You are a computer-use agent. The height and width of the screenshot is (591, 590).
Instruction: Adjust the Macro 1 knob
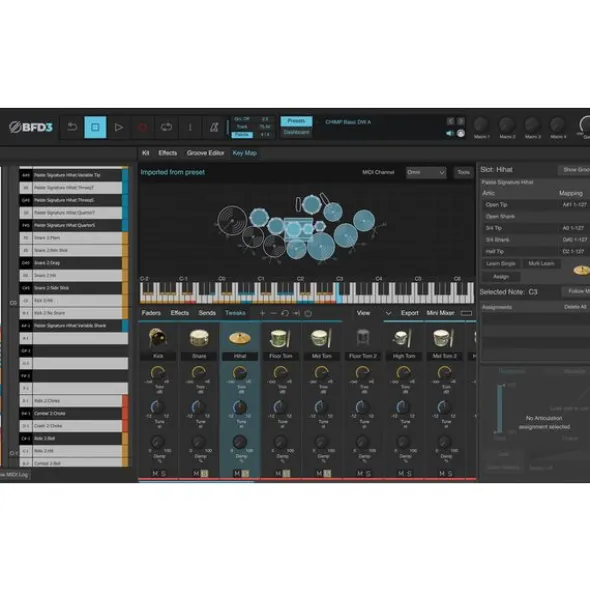(481, 124)
